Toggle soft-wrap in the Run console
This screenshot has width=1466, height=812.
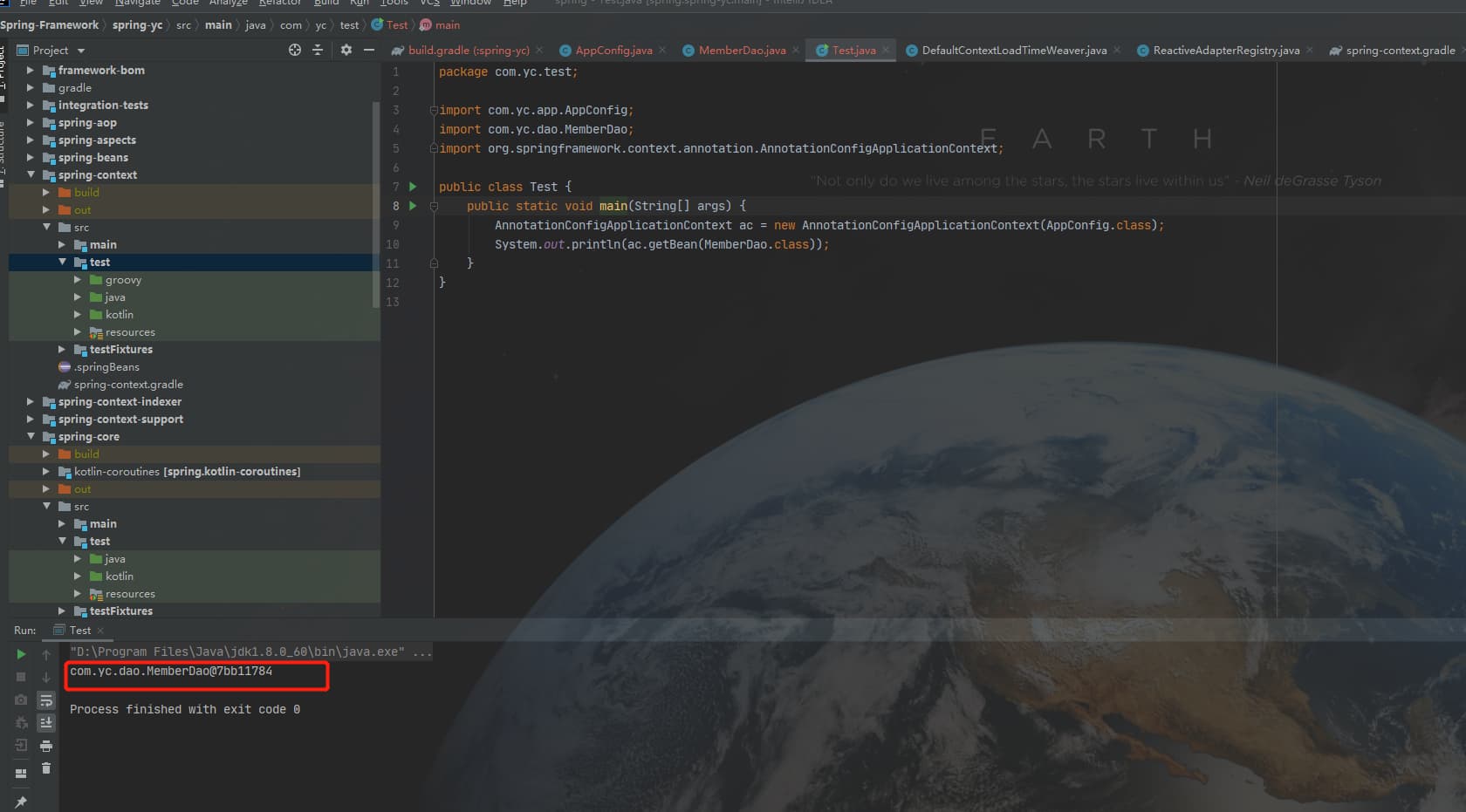(x=46, y=700)
